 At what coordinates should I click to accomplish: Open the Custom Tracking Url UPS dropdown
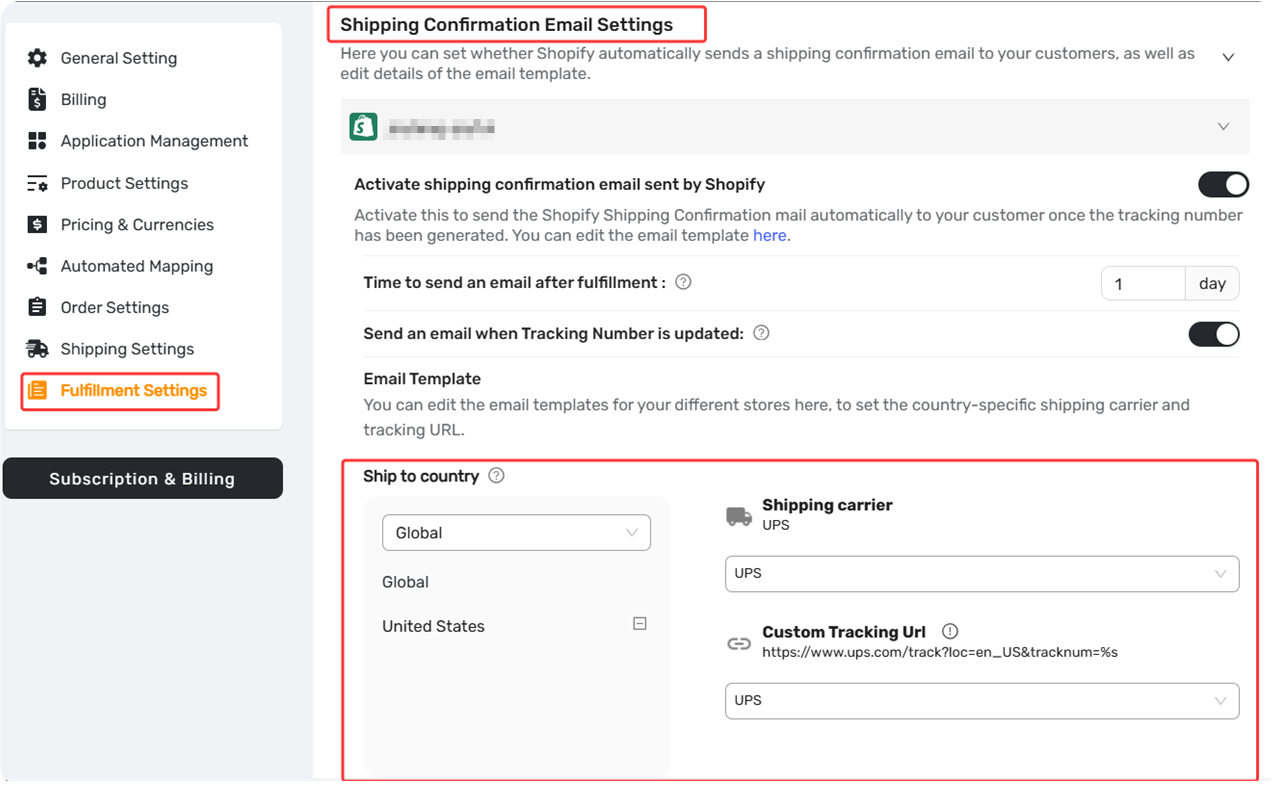(982, 701)
